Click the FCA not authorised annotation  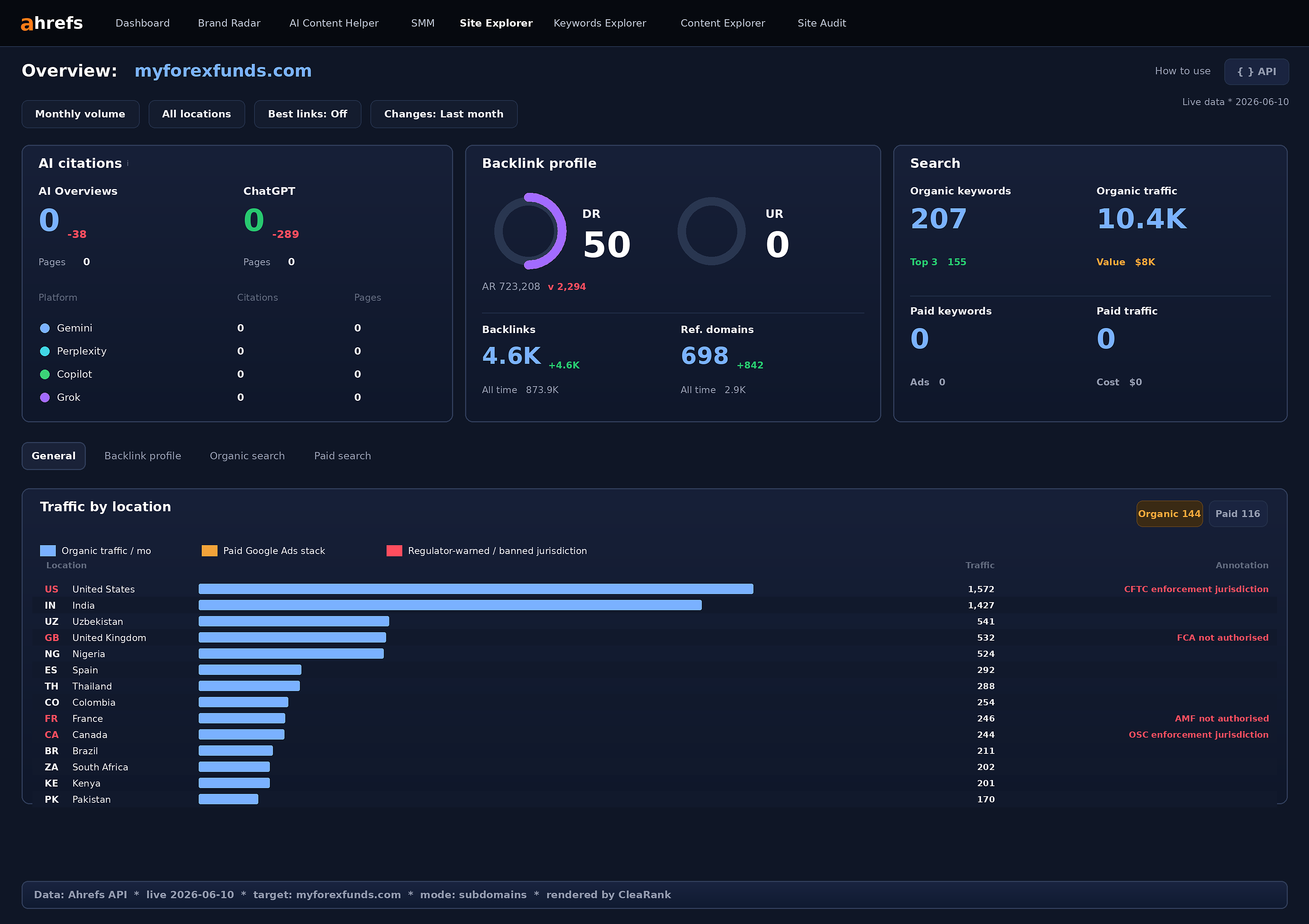point(1222,638)
